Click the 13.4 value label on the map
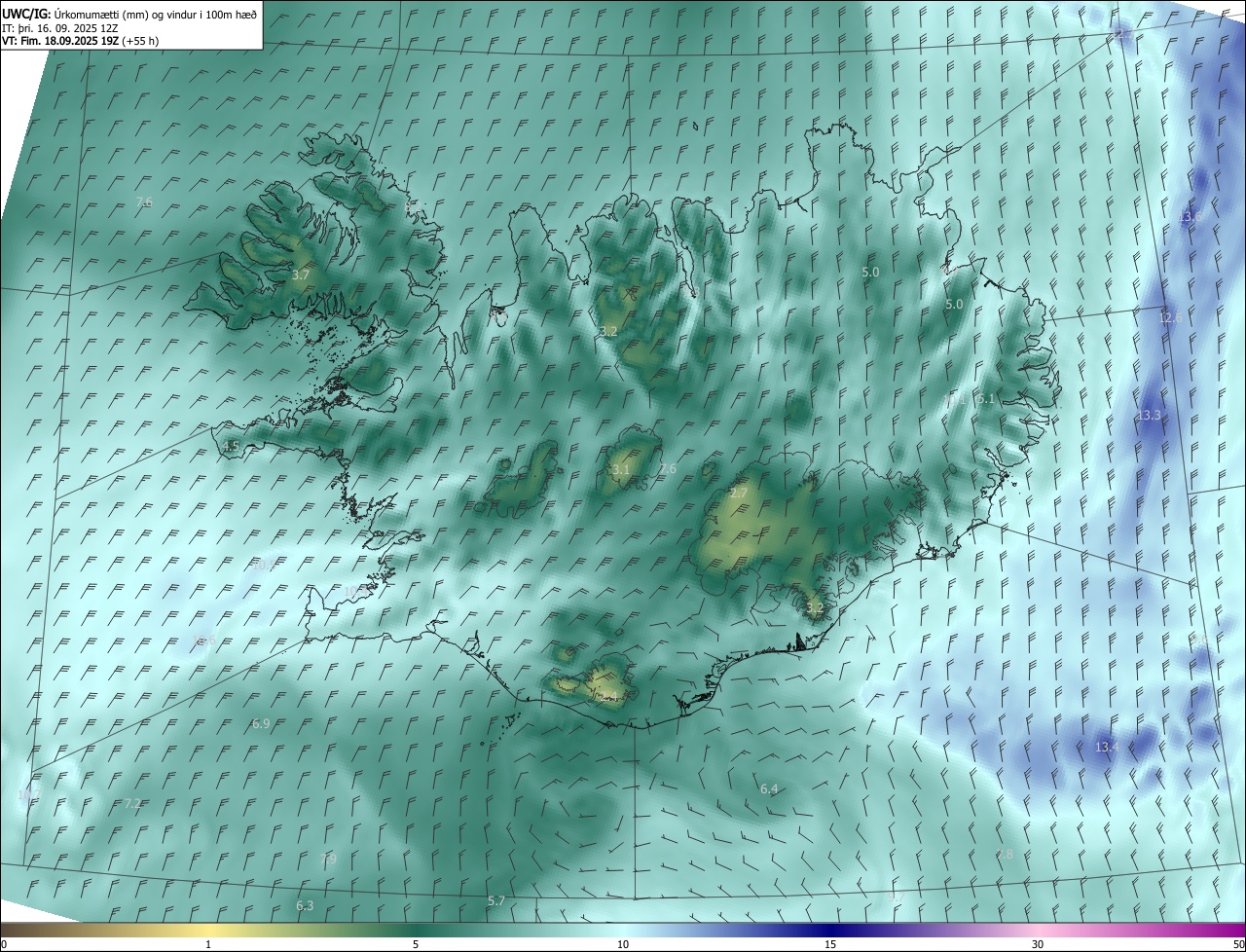 pos(1106,747)
